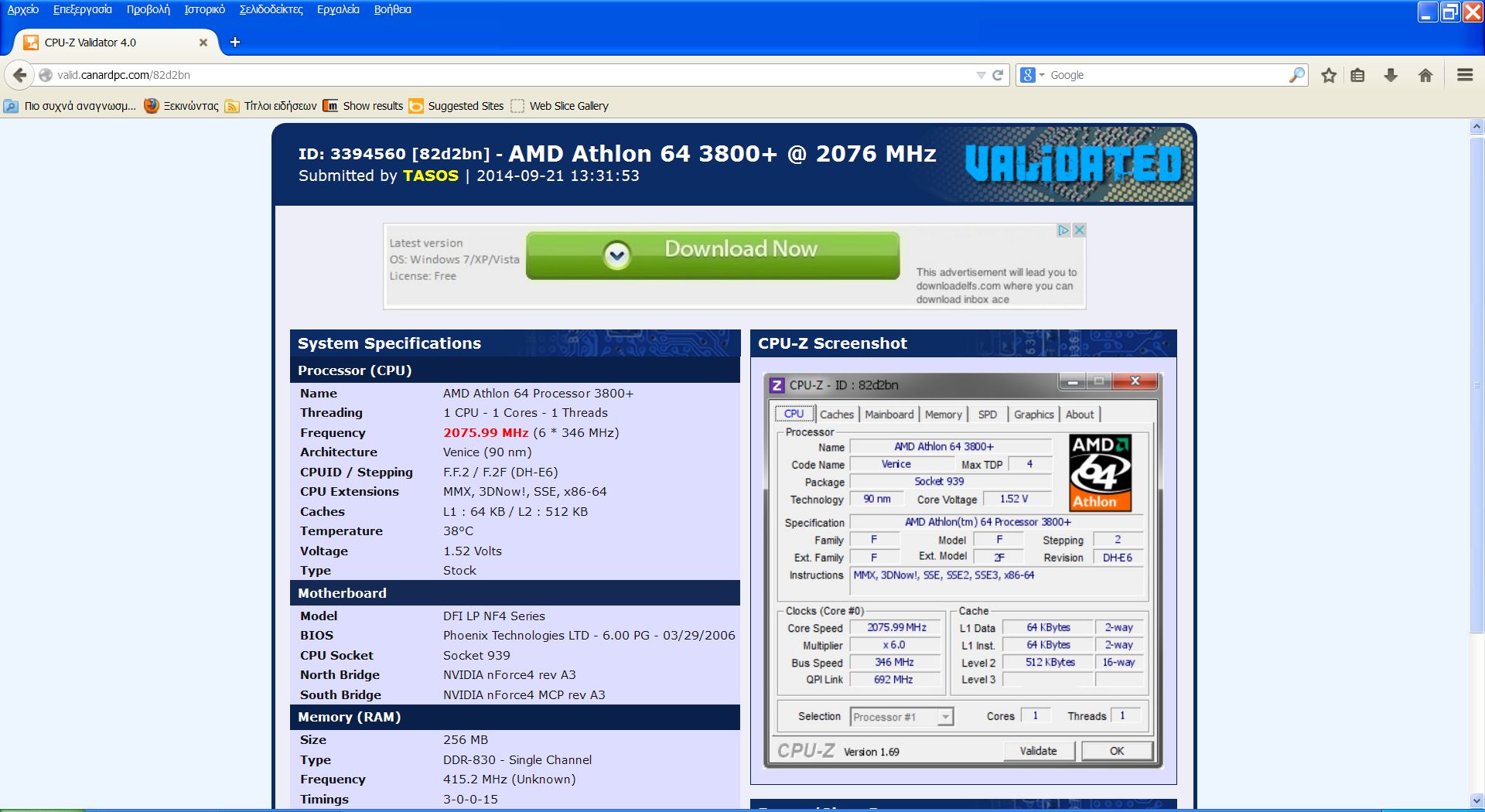
Task: Select the Graphics tab in CPU-Z screenshot
Action: (1034, 415)
